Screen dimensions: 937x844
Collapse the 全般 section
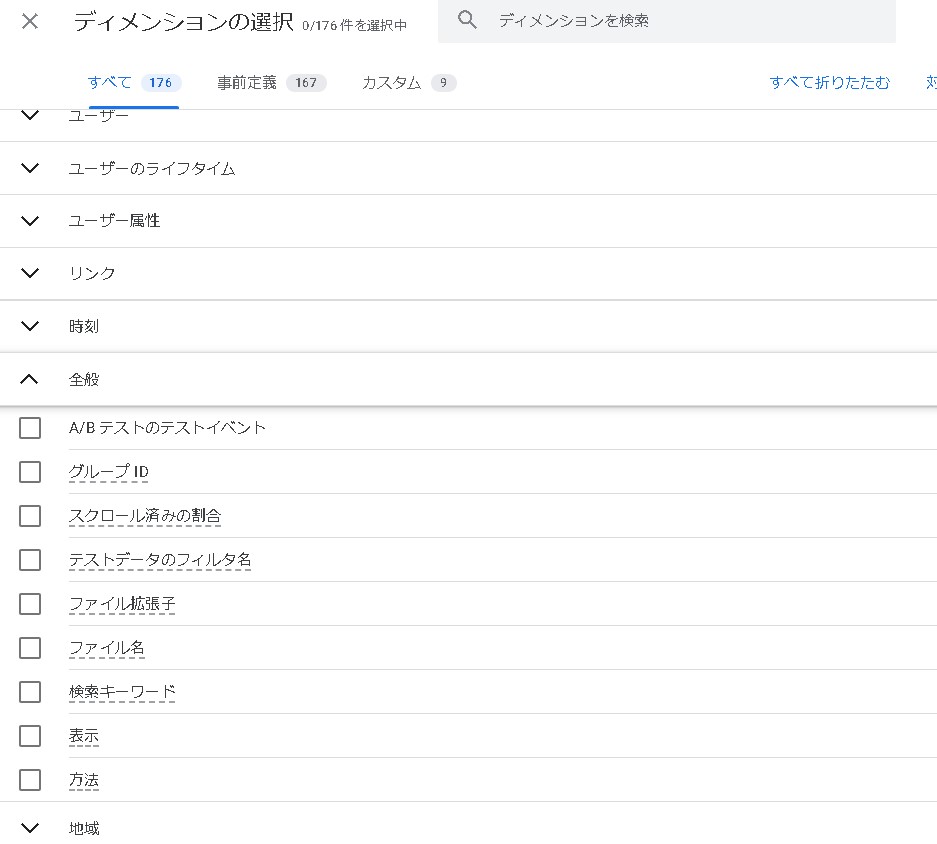30,379
